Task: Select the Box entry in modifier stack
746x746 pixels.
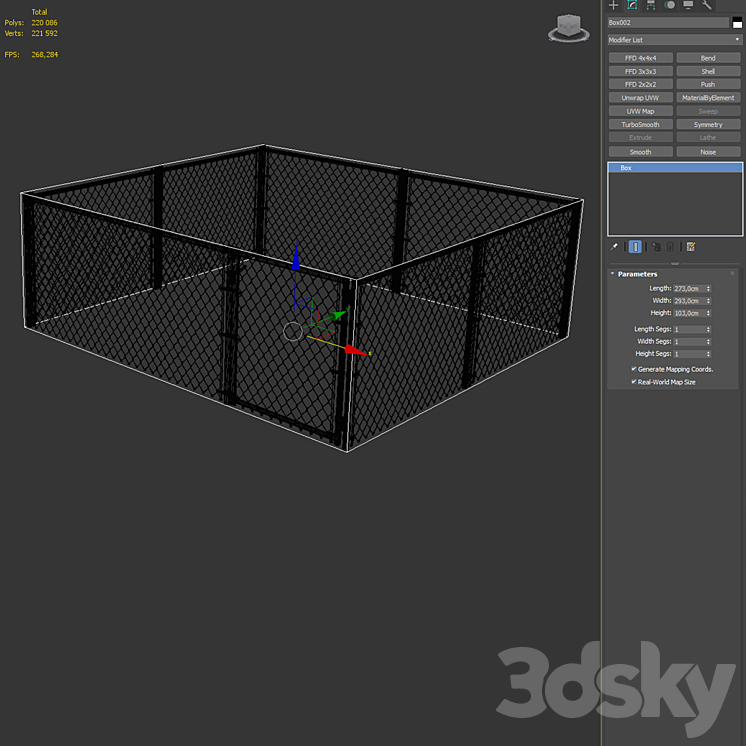Action: [x=675, y=167]
